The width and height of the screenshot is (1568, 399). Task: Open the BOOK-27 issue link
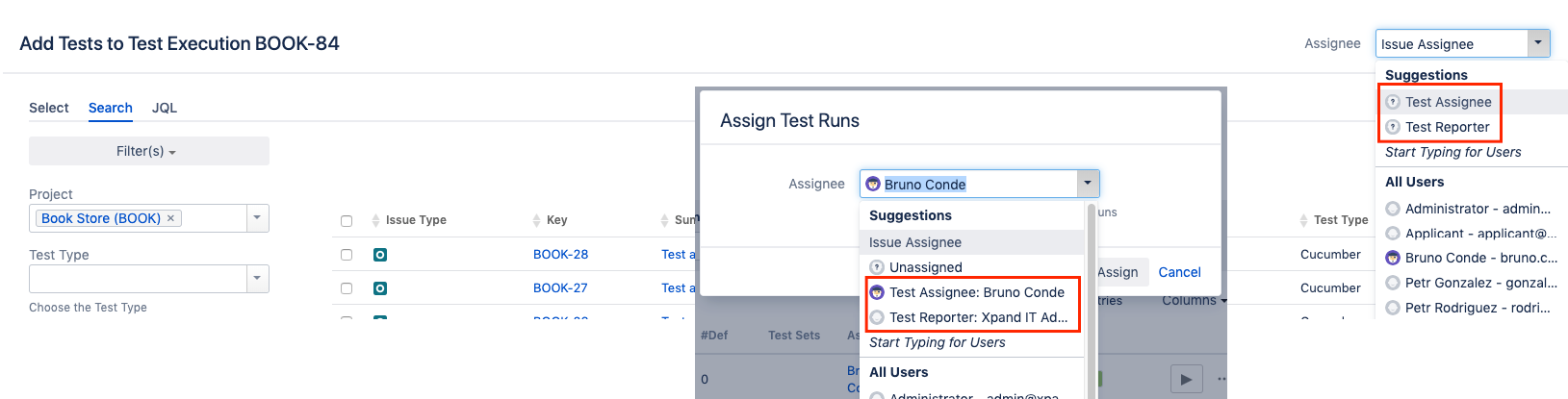[560, 288]
